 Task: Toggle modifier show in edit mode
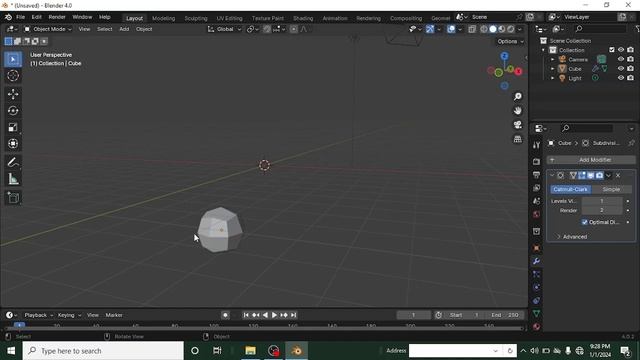(582, 176)
